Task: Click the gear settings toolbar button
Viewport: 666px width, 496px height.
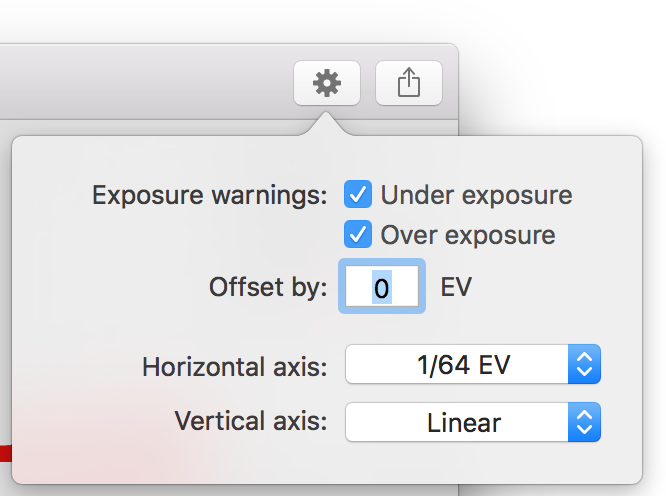Action: tap(327, 83)
